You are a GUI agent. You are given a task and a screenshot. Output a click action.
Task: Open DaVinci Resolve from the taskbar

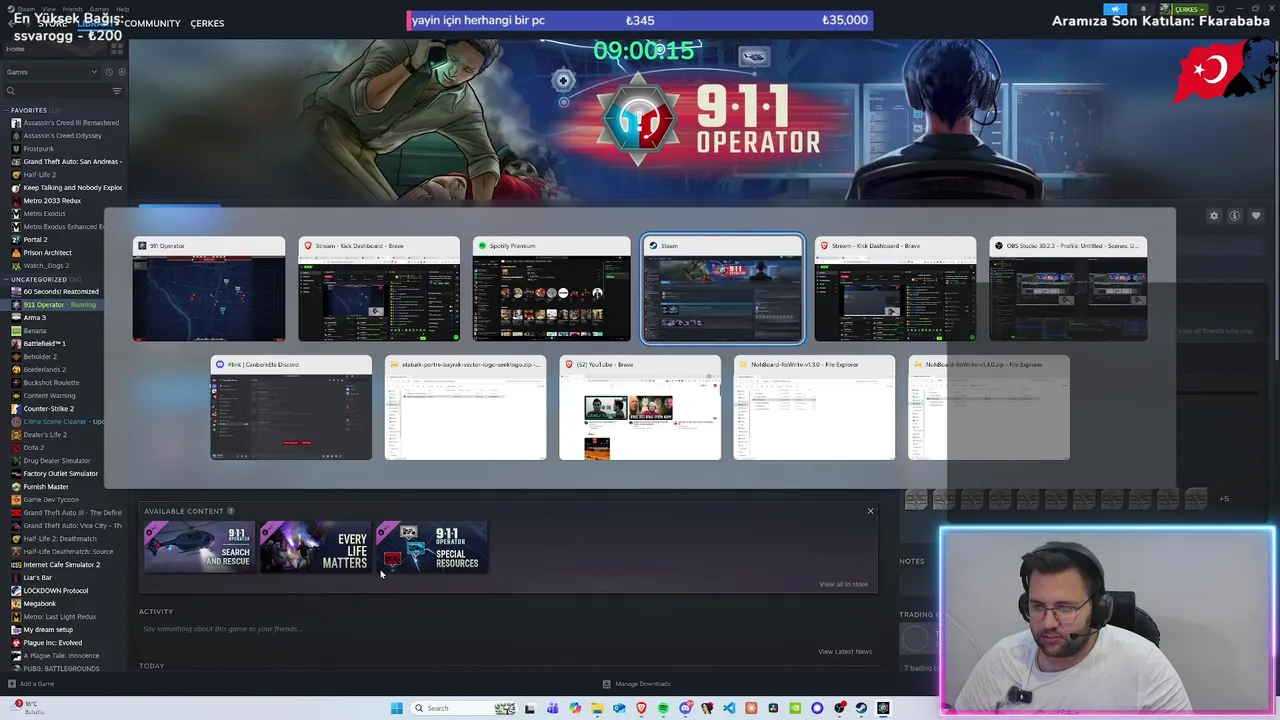(x=773, y=708)
